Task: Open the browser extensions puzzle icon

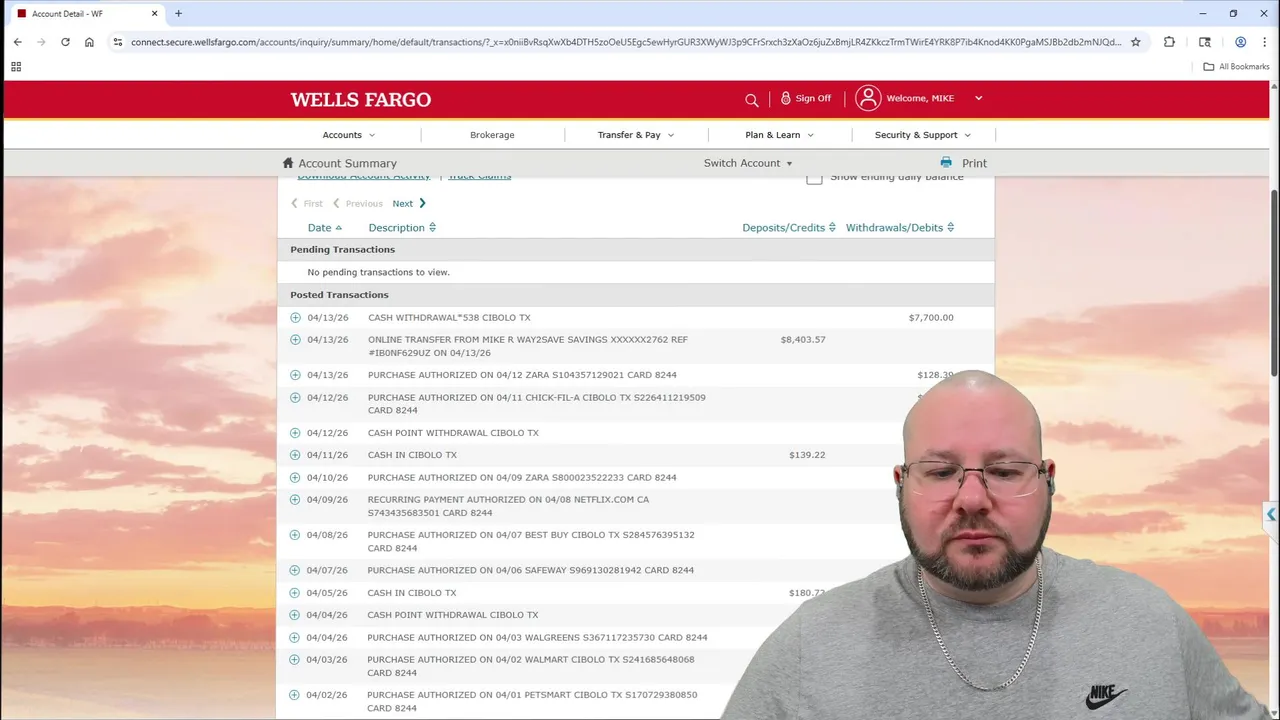Action: [x=1169, y=42]
